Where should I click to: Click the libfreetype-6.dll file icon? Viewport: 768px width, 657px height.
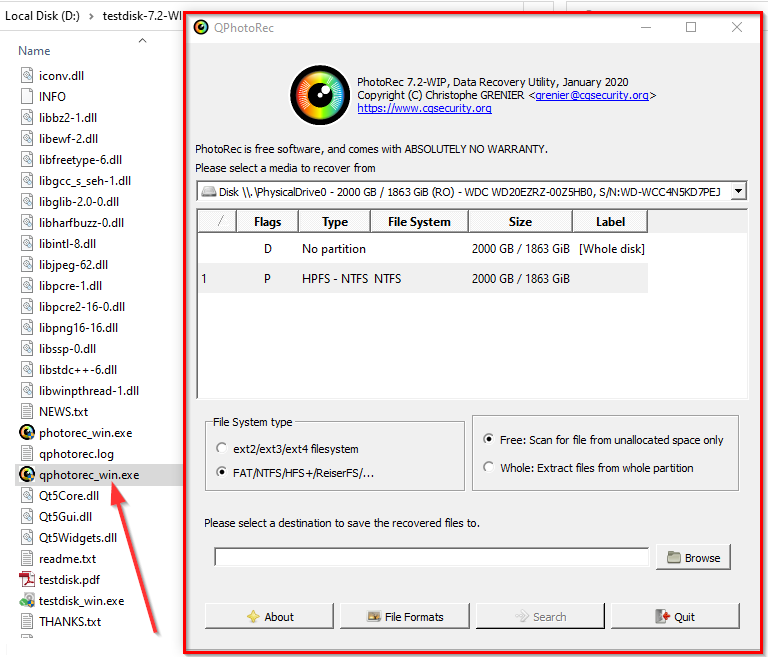point(27,160)
